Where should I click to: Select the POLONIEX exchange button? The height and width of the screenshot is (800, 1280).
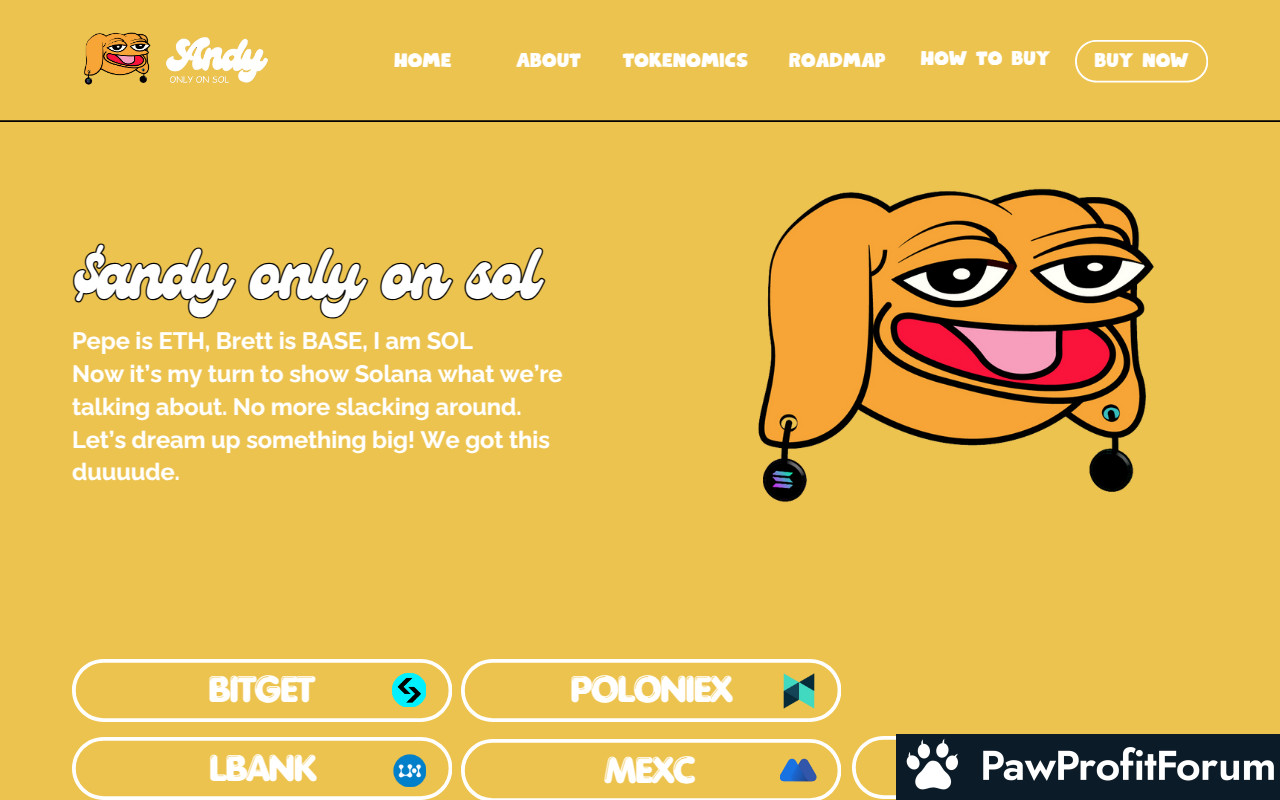point(651,690)
